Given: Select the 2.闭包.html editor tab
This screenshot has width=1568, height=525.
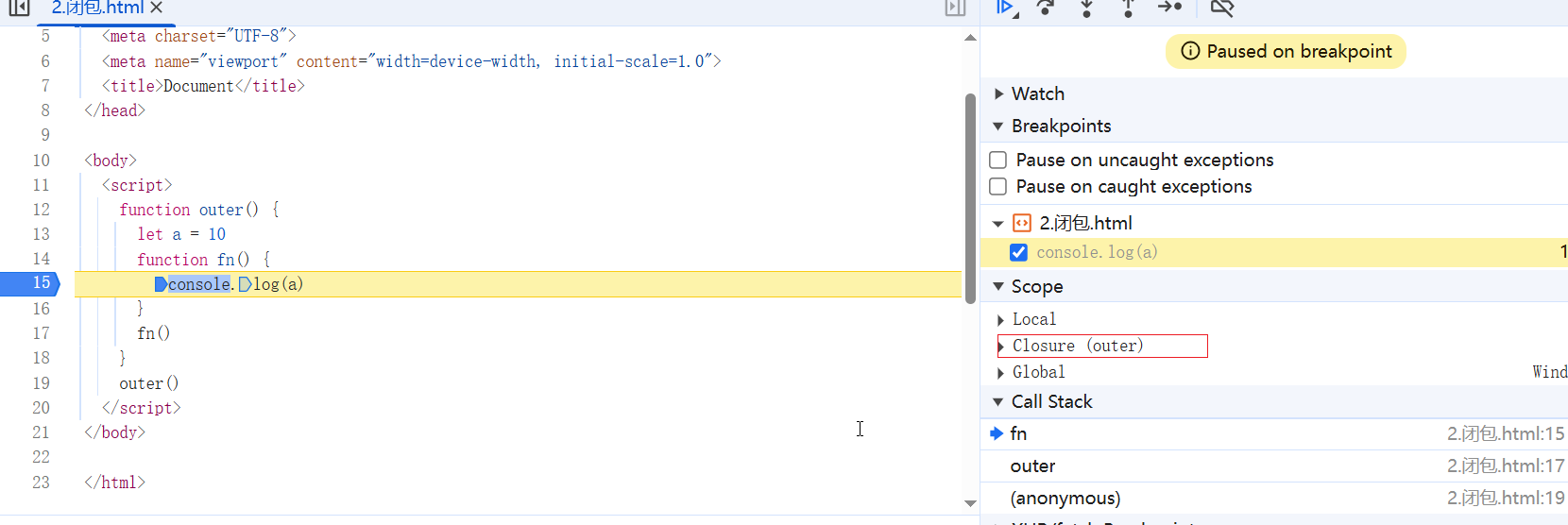Looking at the screenshot, I should [x=98, y=8].
